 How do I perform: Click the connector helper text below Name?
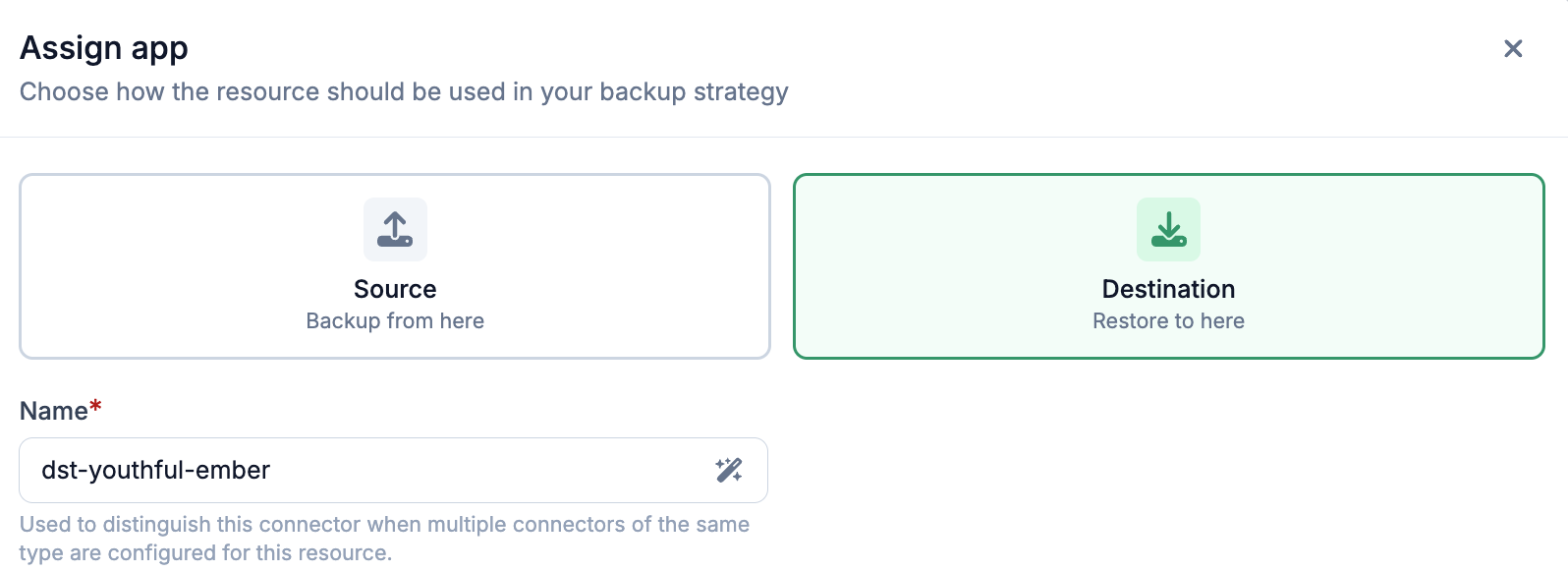click(384, 539)
